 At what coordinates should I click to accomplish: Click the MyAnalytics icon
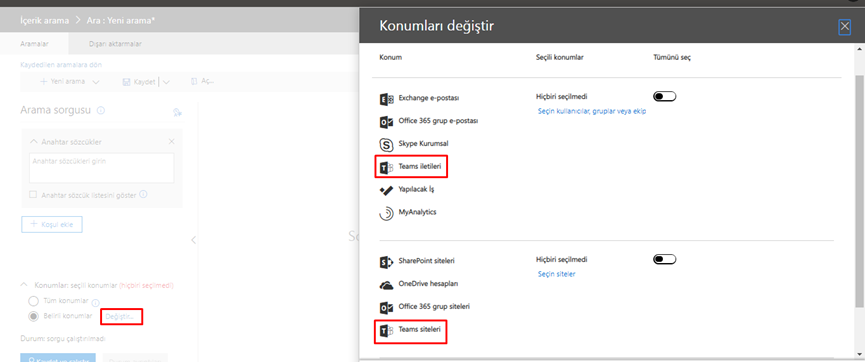click(386, 214)
